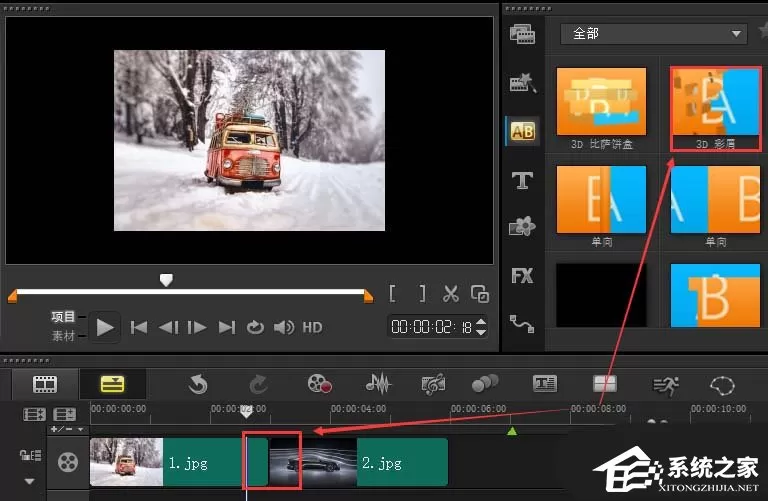Open the Graphic library panel

click(x=522, y=227)
